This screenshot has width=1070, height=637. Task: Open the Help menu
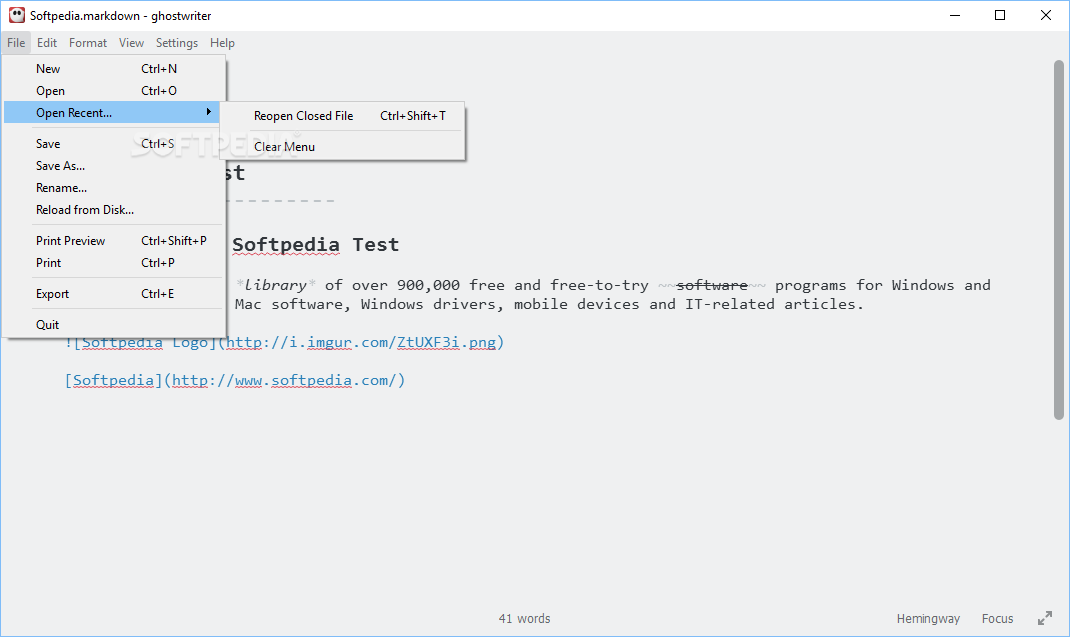point(222,42)
